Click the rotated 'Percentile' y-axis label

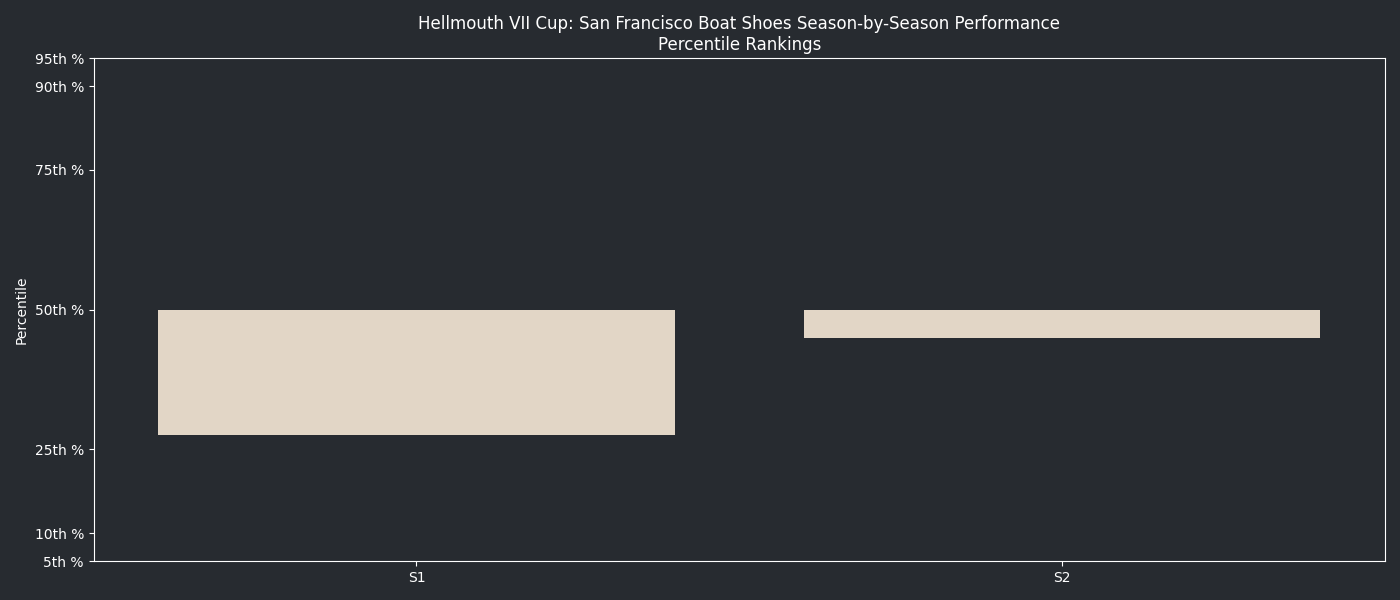(x=22, y=311)
